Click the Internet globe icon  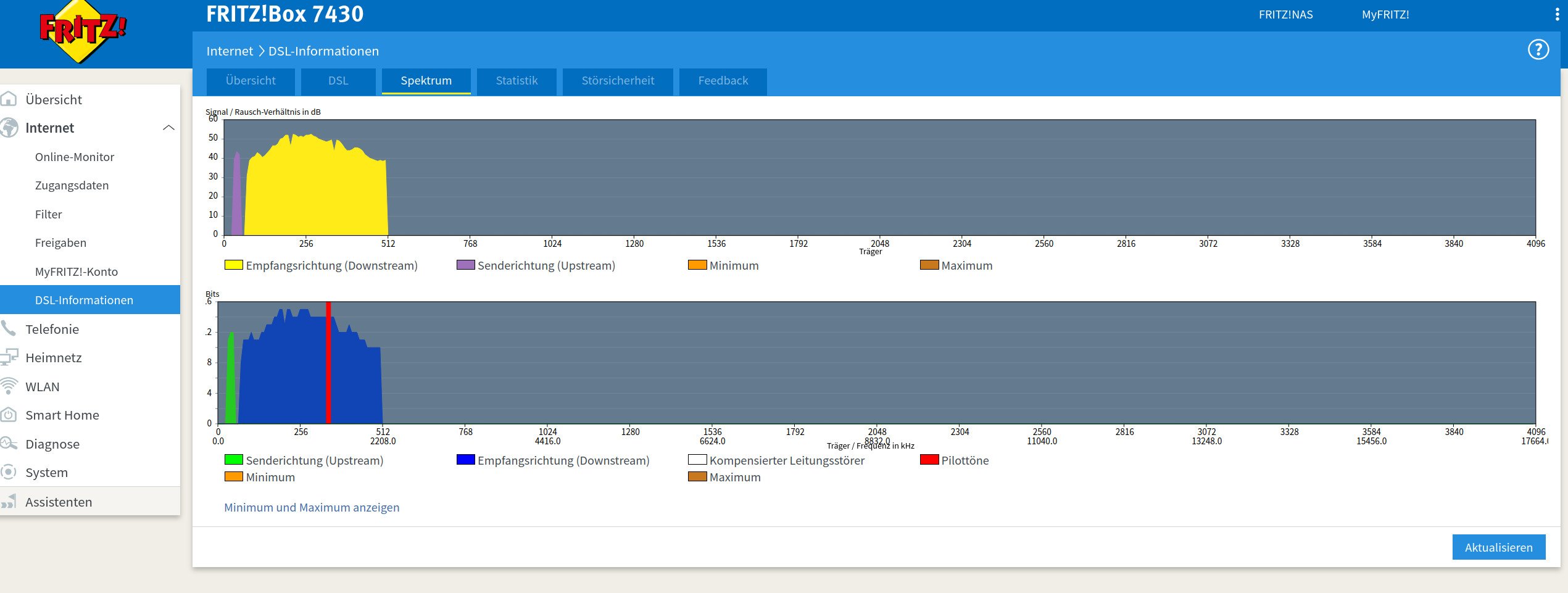9,128
